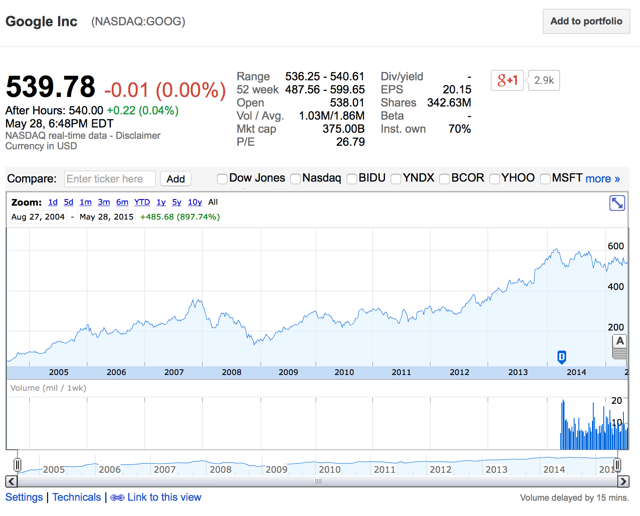Click the (NASDAQ:GOOG) ticker label
This screenshot has height=516, width=640.
coord(138,21)
